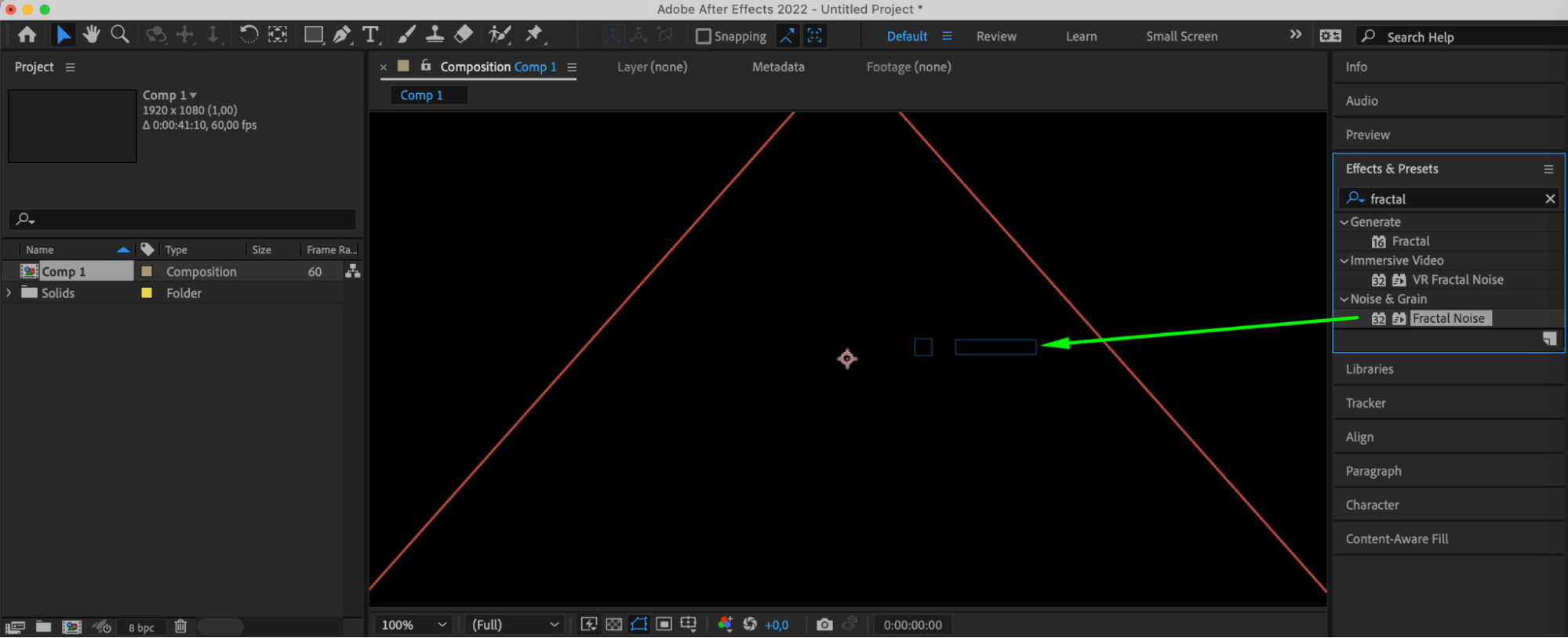Viewport: 1568px width, 638px height.
Task: Take snapshot with camera icon
Action: point(824,625)
